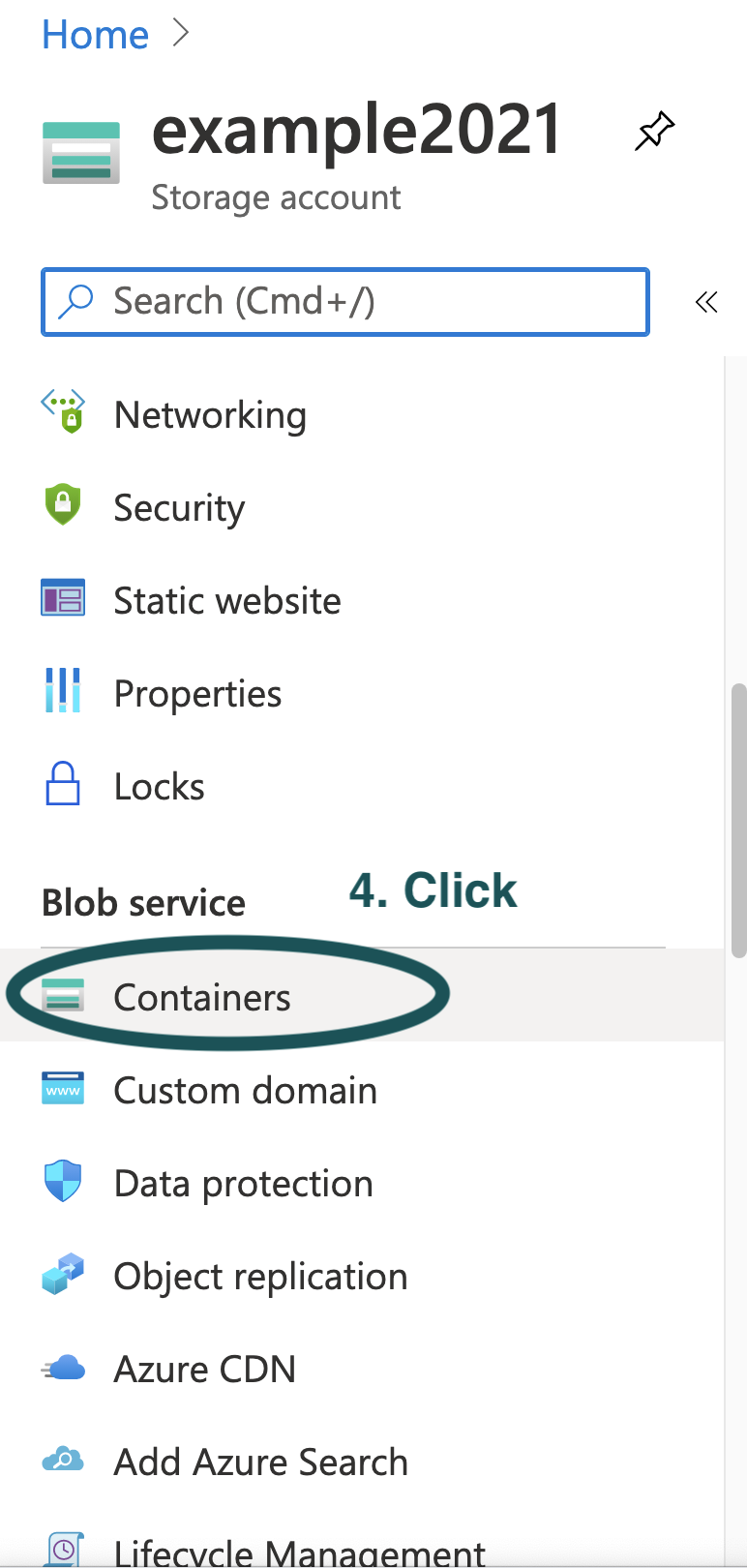Viewport: 747px width, 1568px height.
Task: Click the Networking icon
Action: 63,411
